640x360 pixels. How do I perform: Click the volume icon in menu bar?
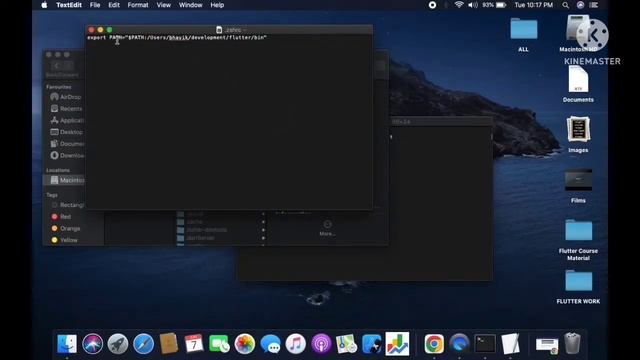coord(473,5)
